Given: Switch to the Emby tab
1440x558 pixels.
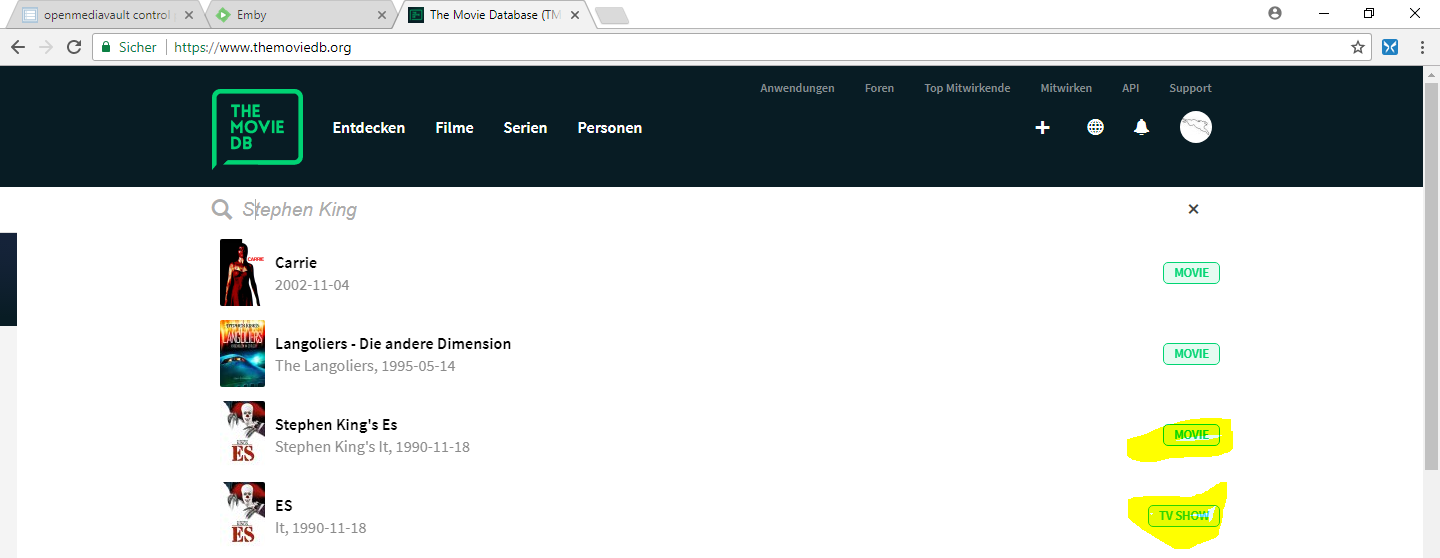Looking at the screenshot, I should (x=300, y=15).
